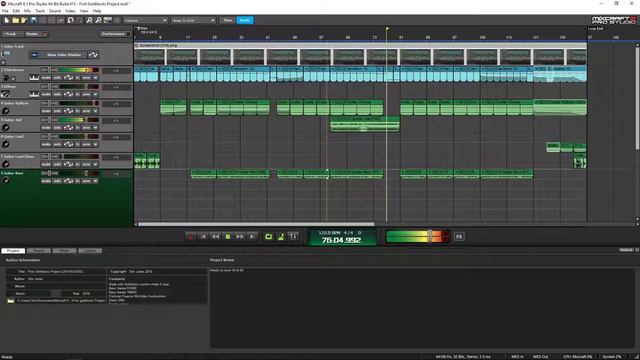Create a new project with the toolbar icon
The image size is (640, 360).
pyautogui.click(x=7, y=20)
